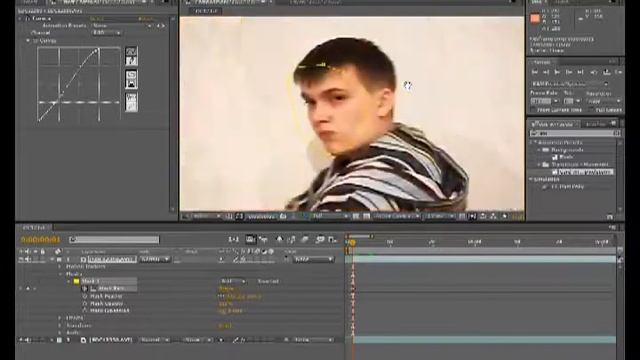This screenshot has width=640, height=360.
Task: Click the Effects & Presets search field
Action: click(575, 133)
